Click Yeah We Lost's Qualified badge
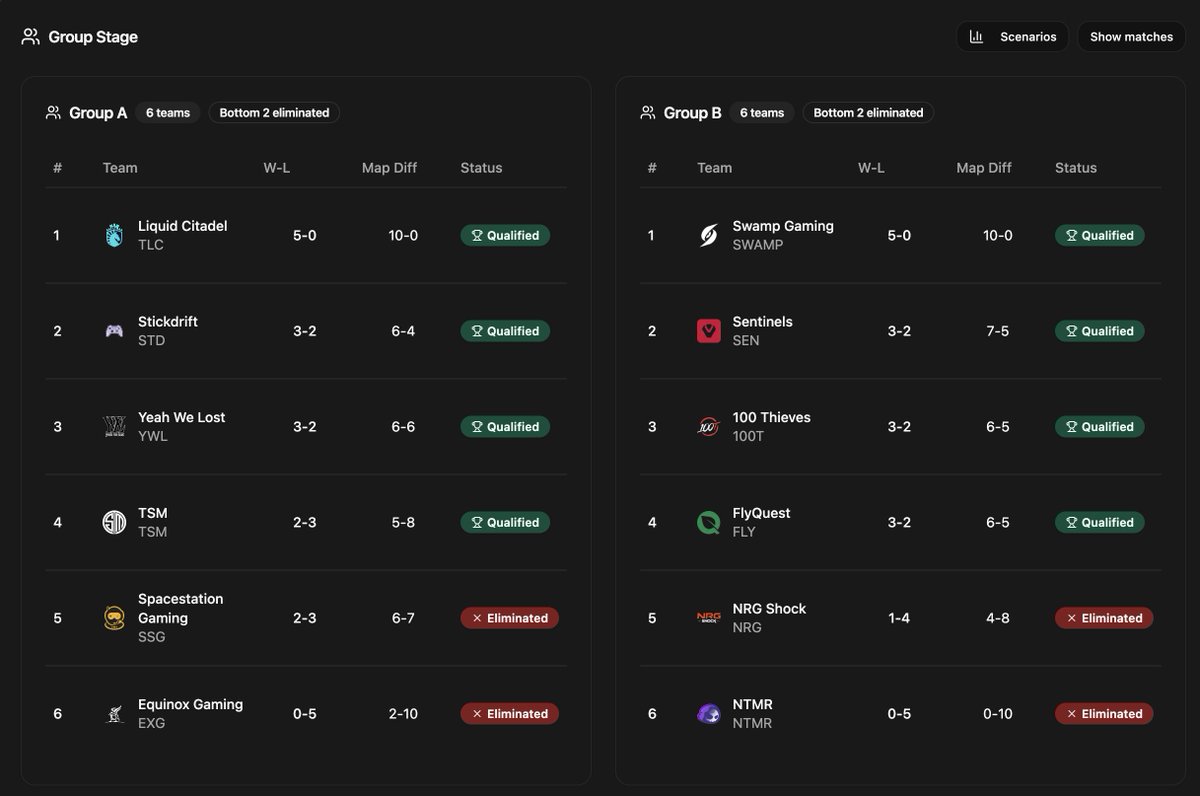The width and height of the screenshot is (1200, 796). click(505, 427)
